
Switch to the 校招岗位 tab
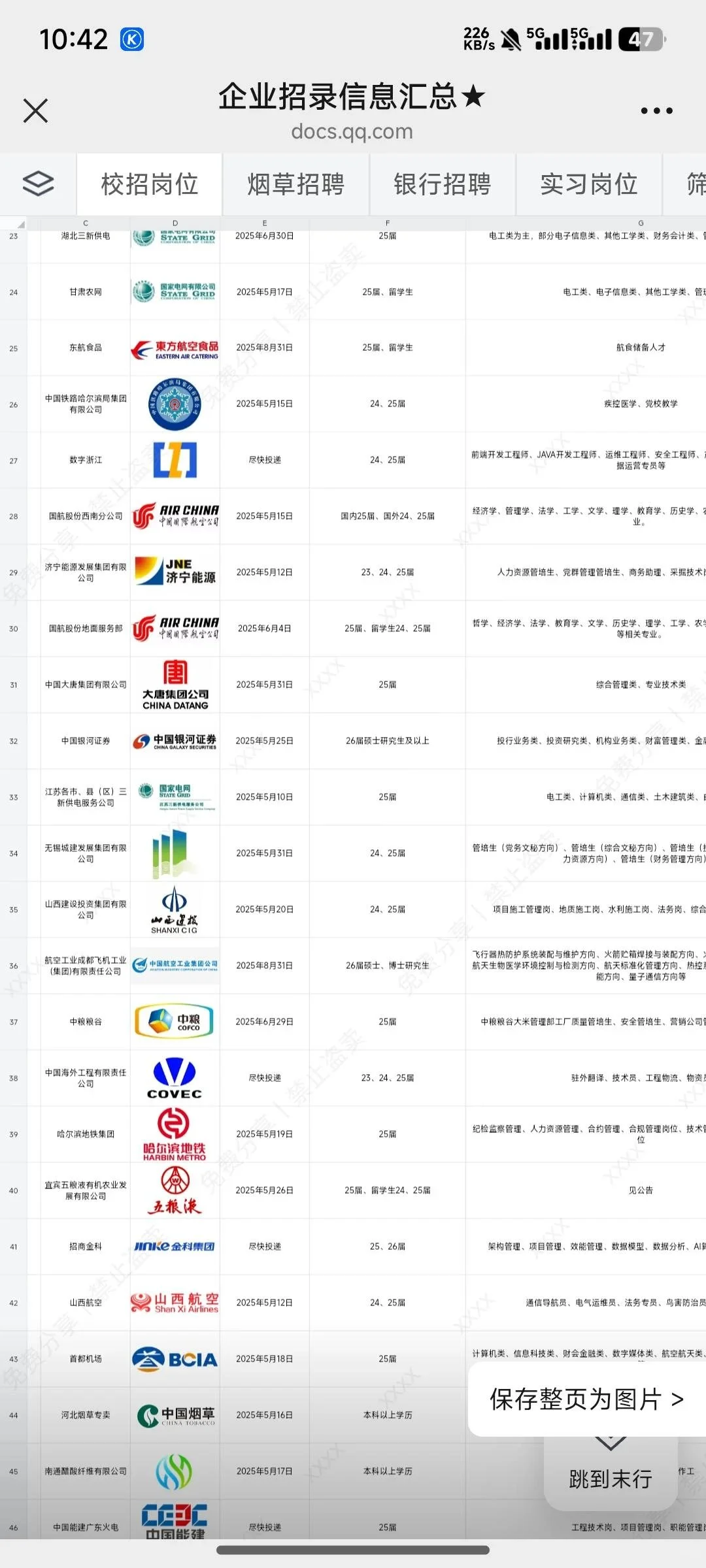(149, 184)
